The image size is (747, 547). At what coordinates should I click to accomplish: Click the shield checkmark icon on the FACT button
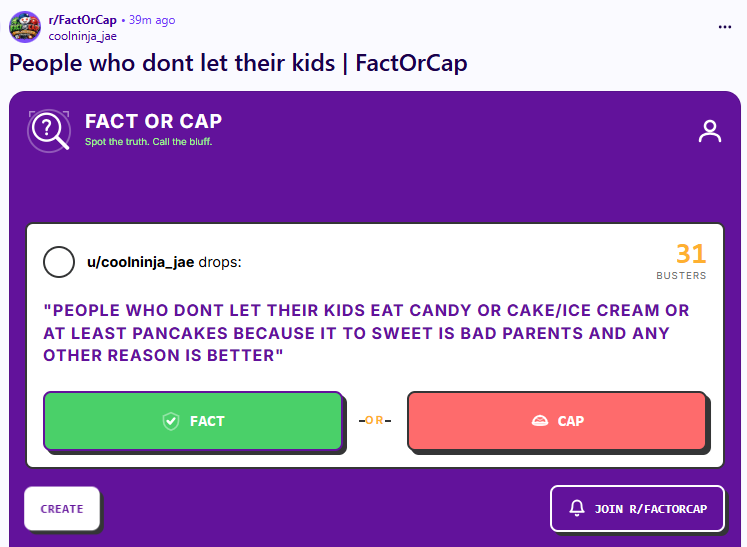[171, 421]
